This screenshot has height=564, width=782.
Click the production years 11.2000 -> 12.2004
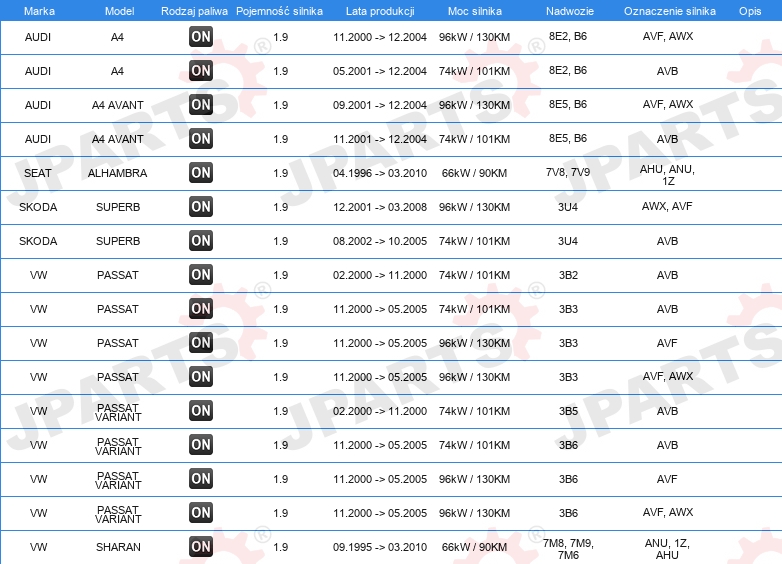pos(380,37)
